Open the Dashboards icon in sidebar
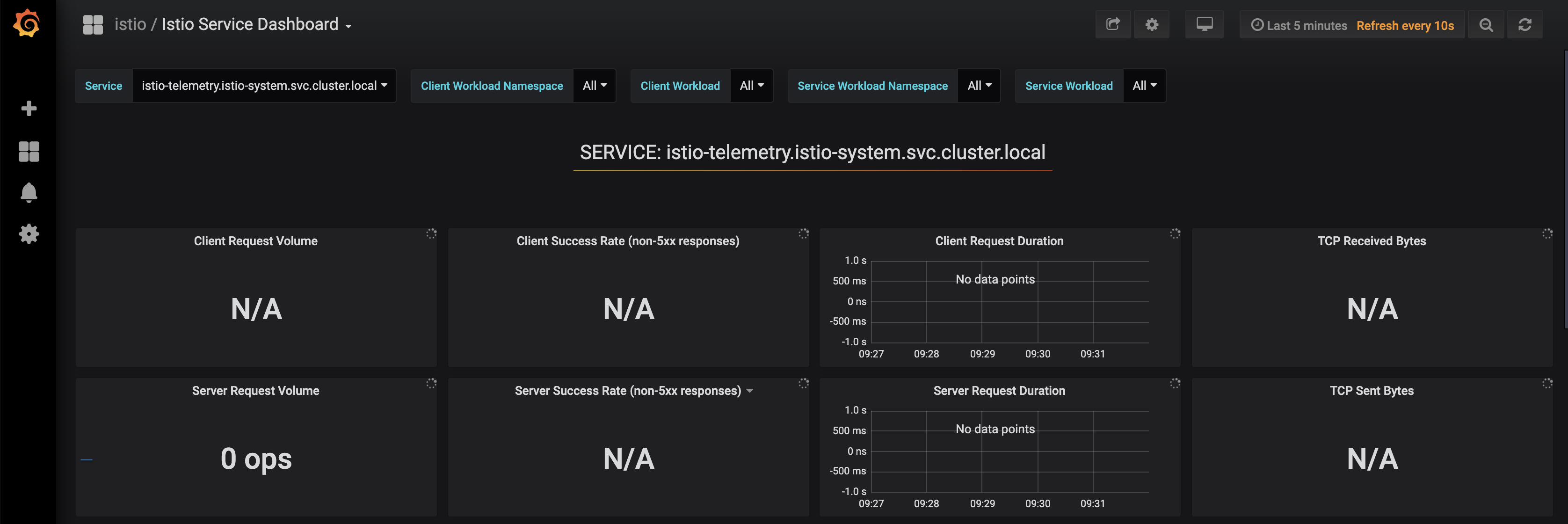The width and height of the screenshot is (1568, 524). (x=29, y=152)
